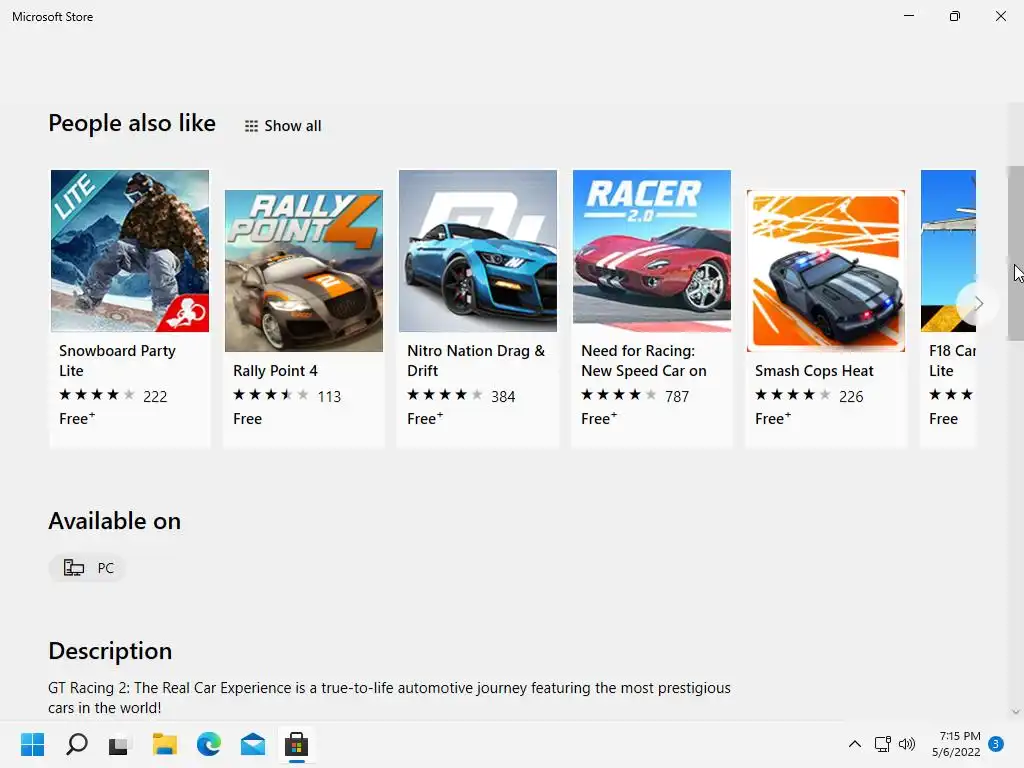Click Free+ price under Nitro Nation

425,419
